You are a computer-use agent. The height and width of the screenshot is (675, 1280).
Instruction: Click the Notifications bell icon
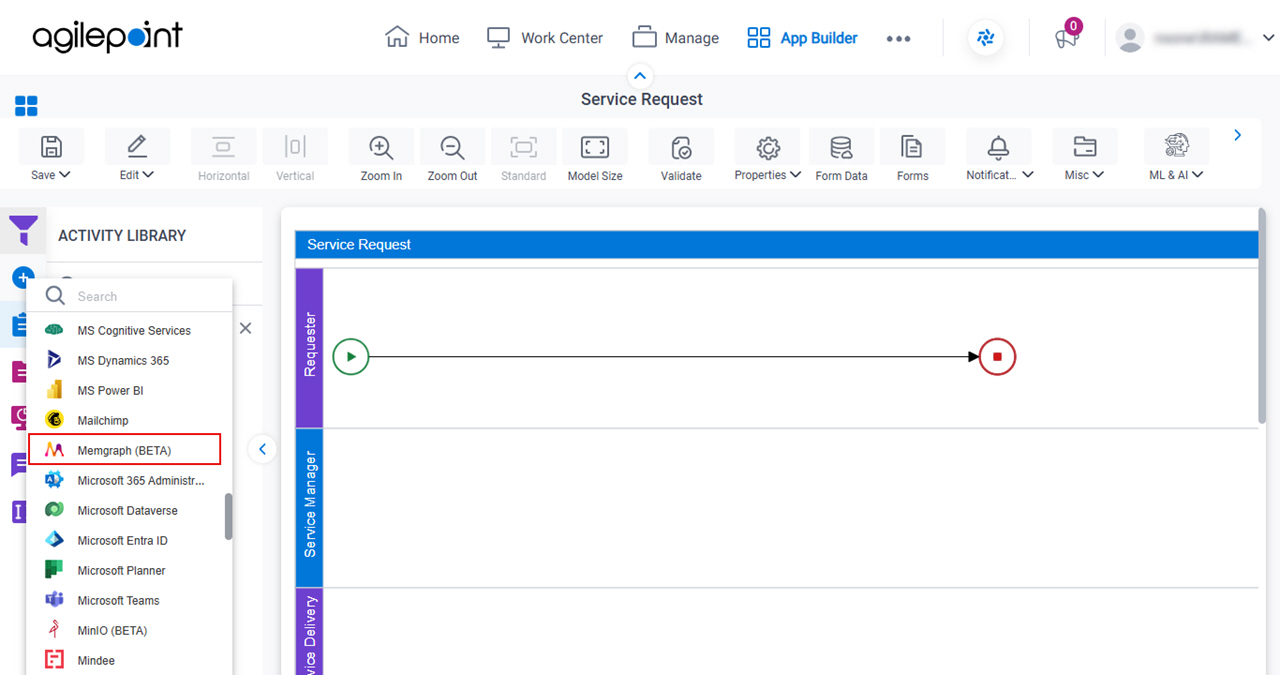(x=998, y=147)
